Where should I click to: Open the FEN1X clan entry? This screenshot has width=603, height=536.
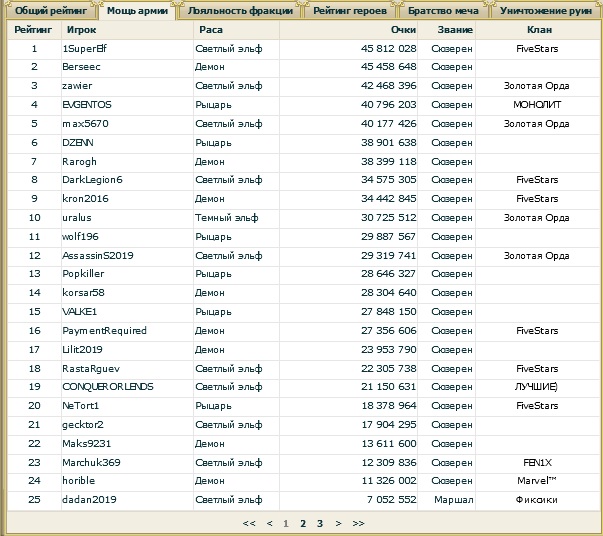pyautogui.click(x=537, y=462)
